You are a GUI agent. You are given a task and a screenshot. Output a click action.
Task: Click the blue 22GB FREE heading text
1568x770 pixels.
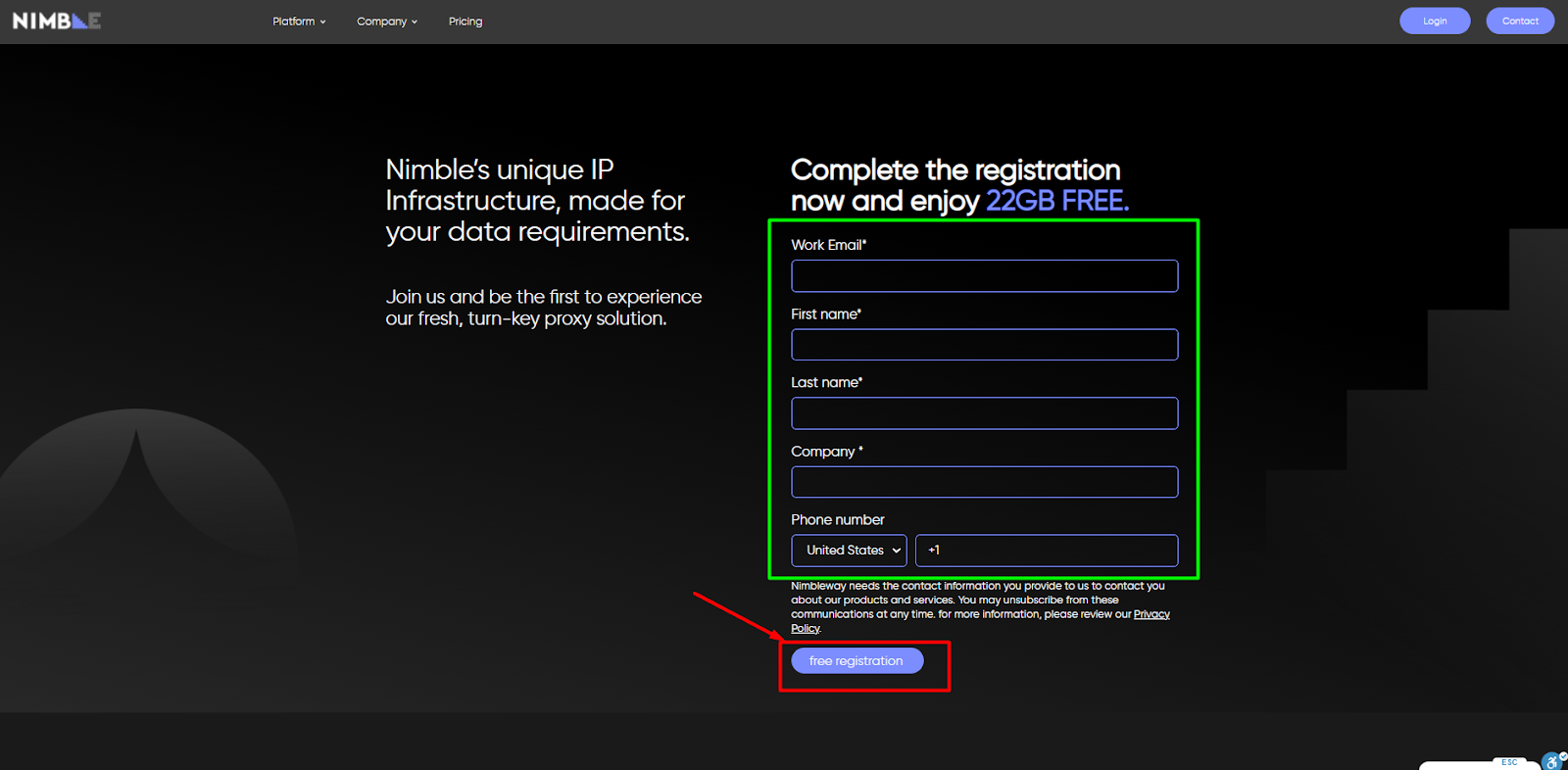(x=1056, y=201)
